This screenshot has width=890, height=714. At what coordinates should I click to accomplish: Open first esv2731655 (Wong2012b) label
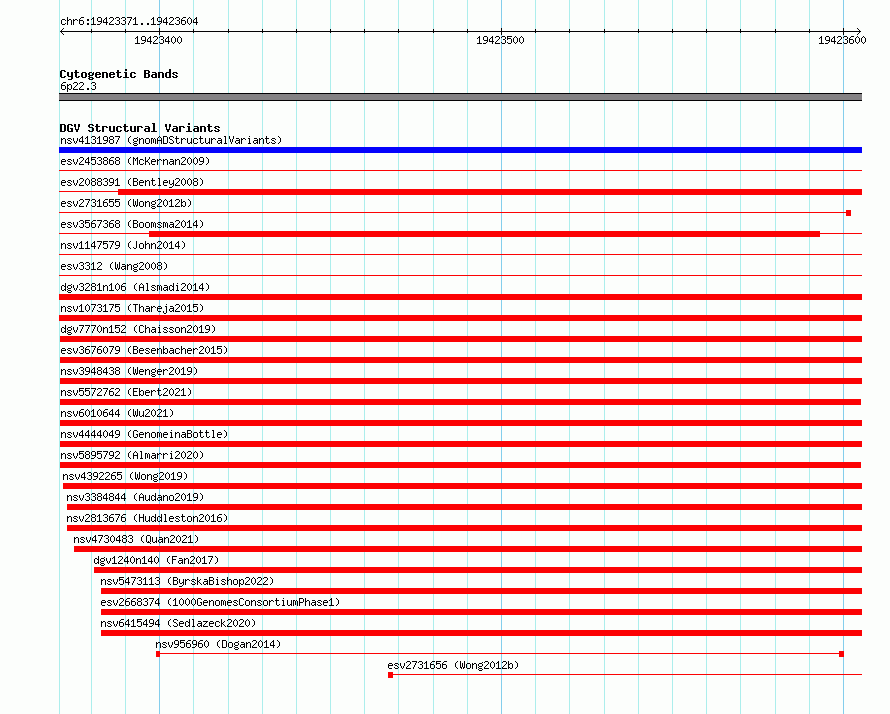click(x=126, y=203)
